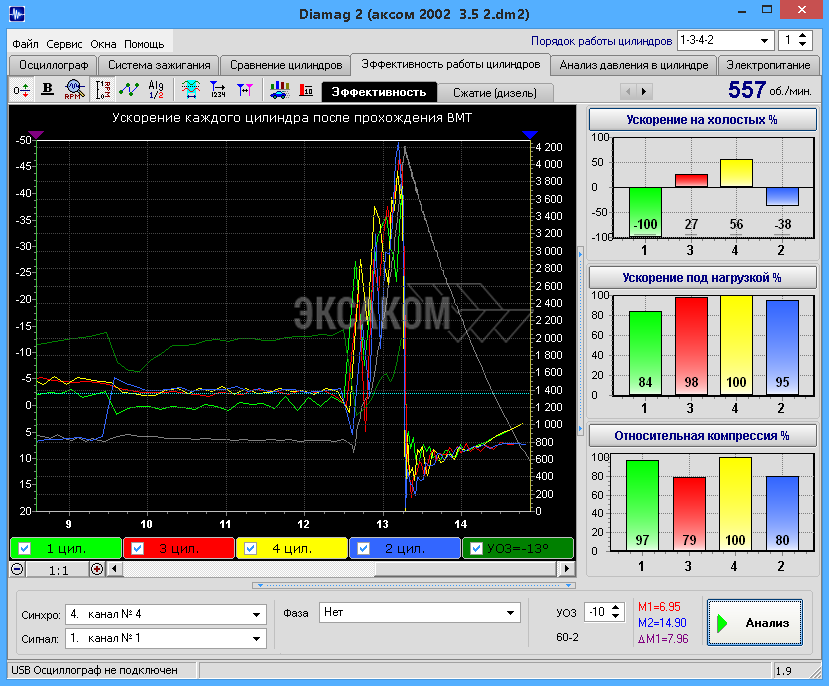Click the Alg 1/2 toolbar icon
Screen dimensions: 829x686
pyautogui.click(x=156, y=91)
